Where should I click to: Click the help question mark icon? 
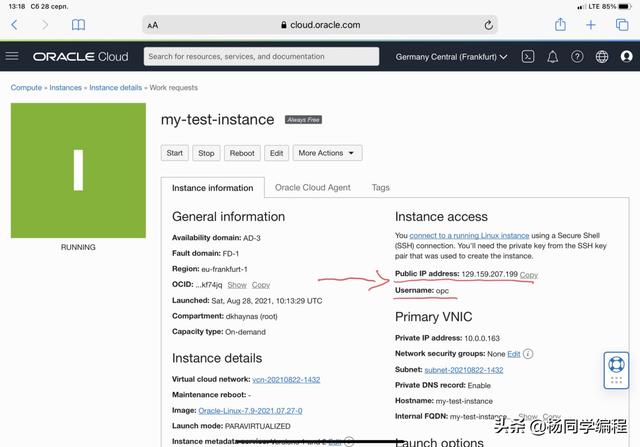pos(577,57)
